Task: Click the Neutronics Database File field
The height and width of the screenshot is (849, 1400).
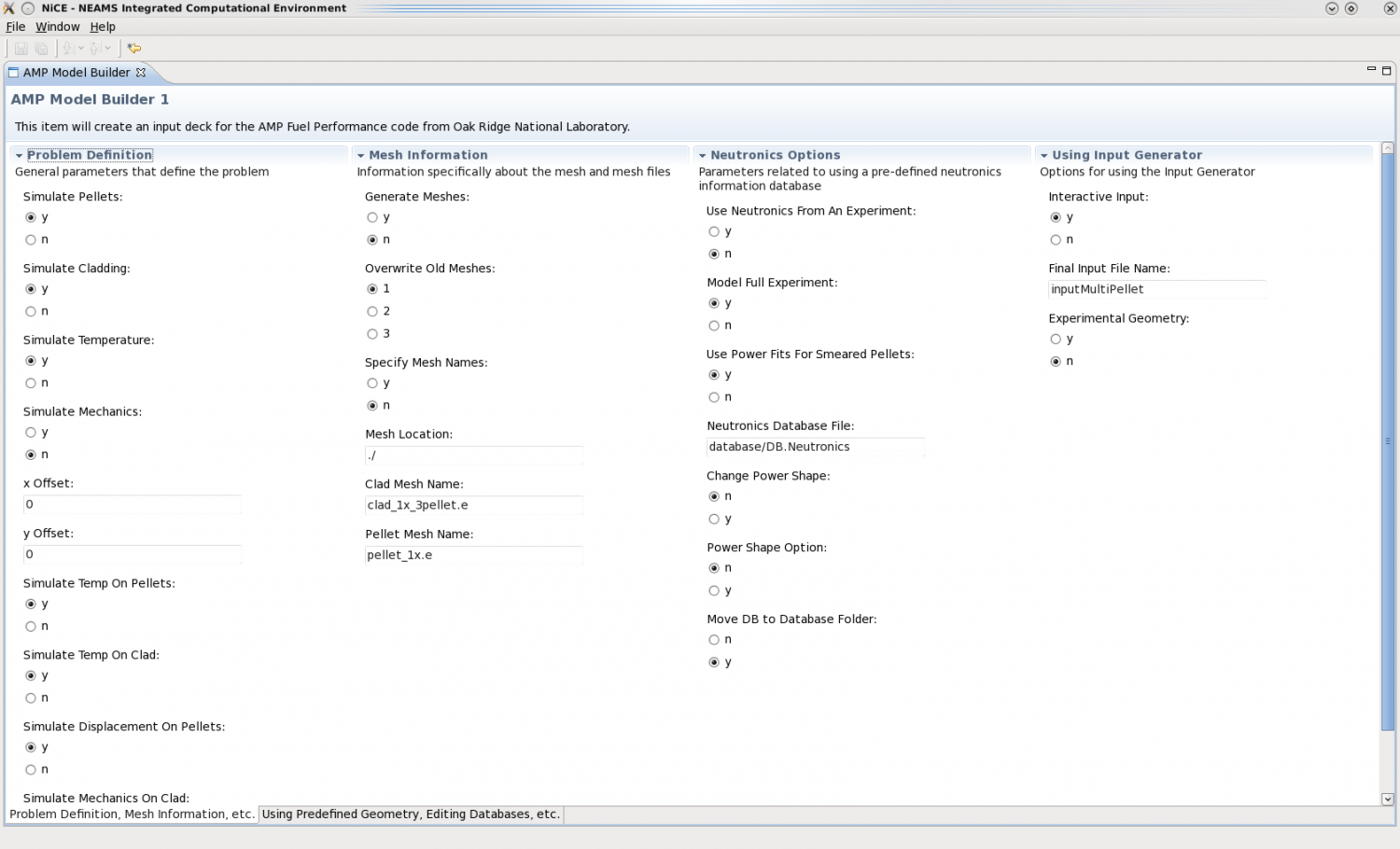Action: coord(815,447)
